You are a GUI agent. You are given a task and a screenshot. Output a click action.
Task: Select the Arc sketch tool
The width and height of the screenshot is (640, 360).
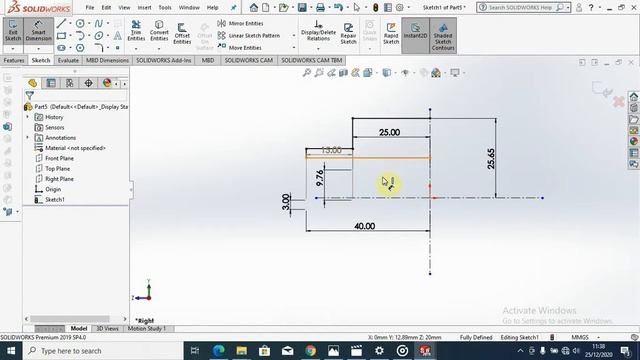point(80,36)
